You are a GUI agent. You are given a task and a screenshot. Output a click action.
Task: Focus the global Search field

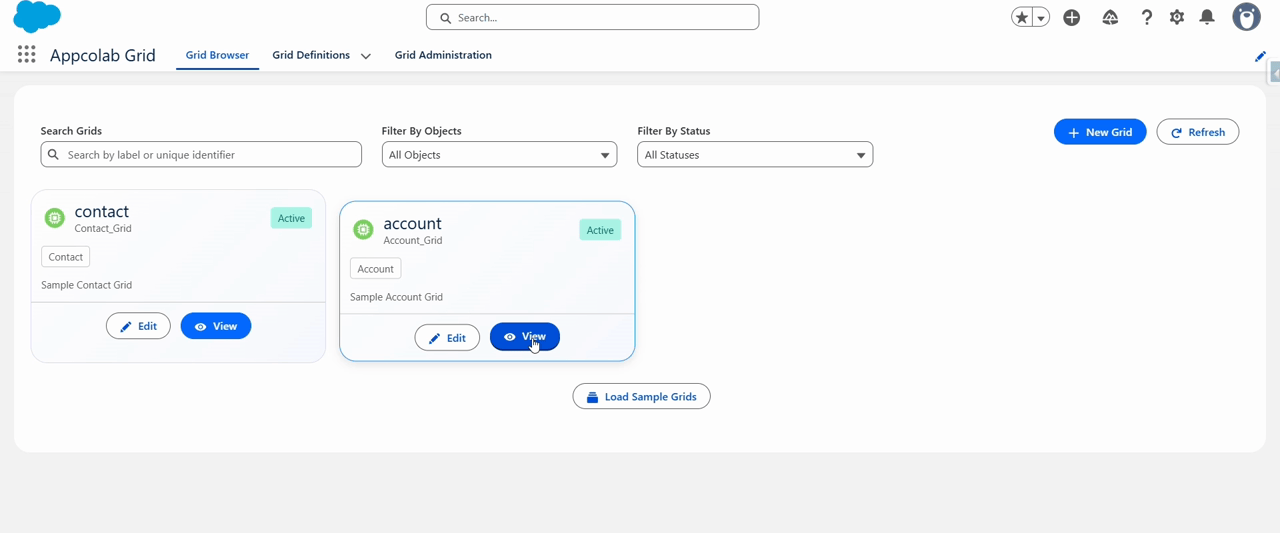(x=592, y=17)
